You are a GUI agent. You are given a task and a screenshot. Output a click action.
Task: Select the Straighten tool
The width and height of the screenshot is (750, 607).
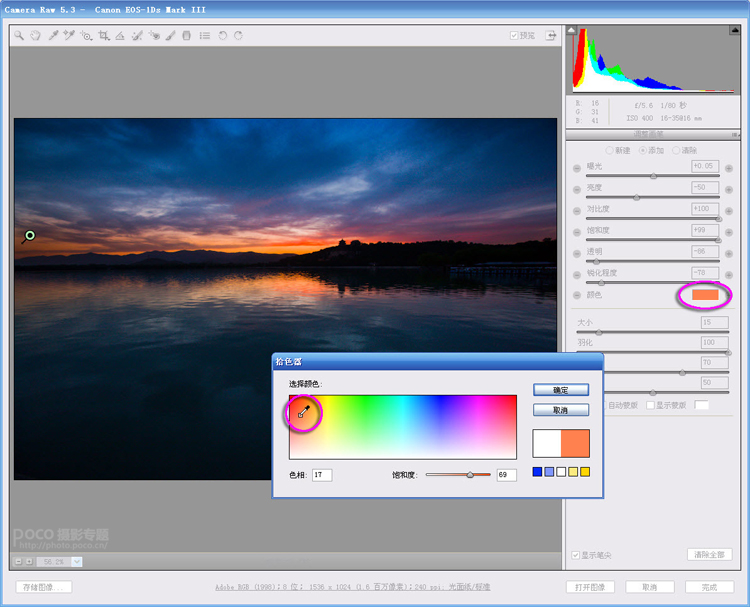pos(120,35)
